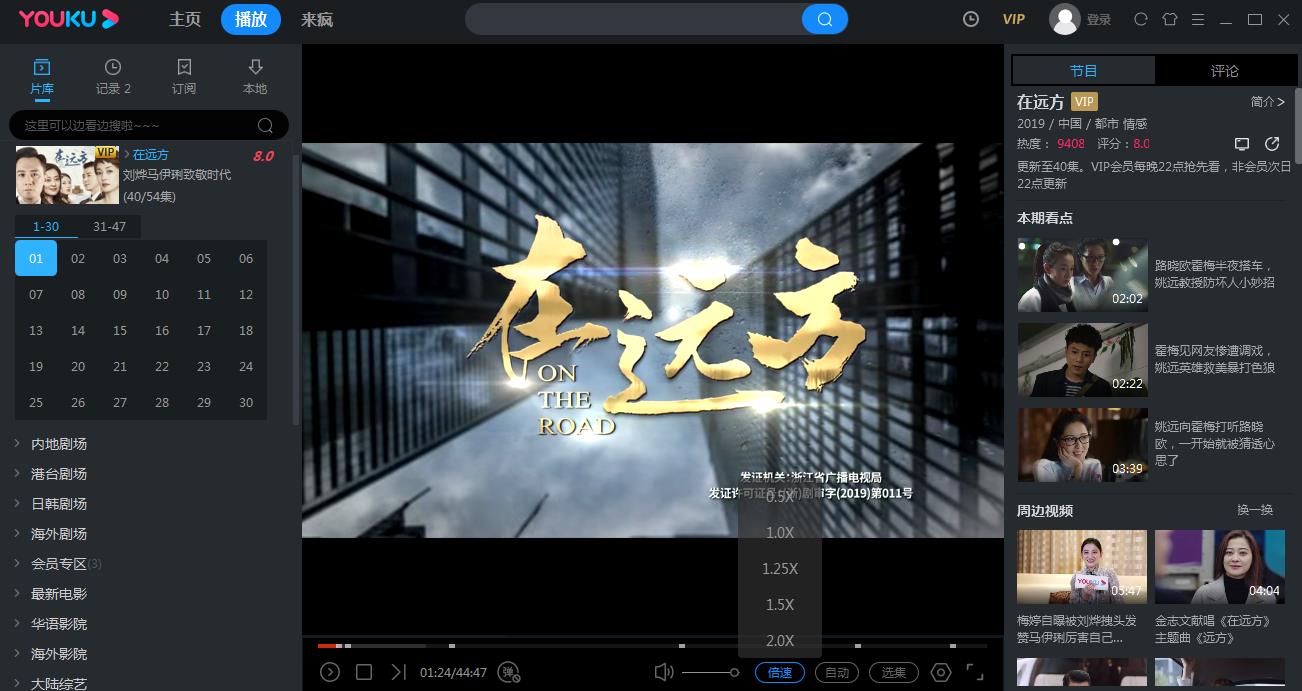The image size is (1302, 691).
Task: Skip to the next episode
Action: [398, 672]
